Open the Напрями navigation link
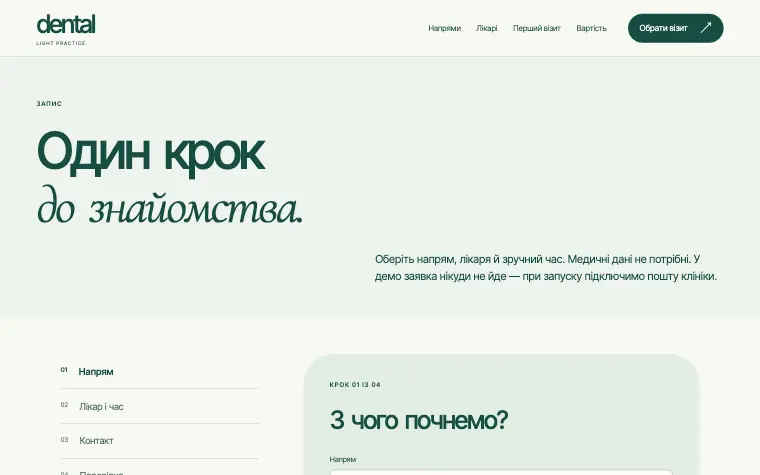 point(444,28)
